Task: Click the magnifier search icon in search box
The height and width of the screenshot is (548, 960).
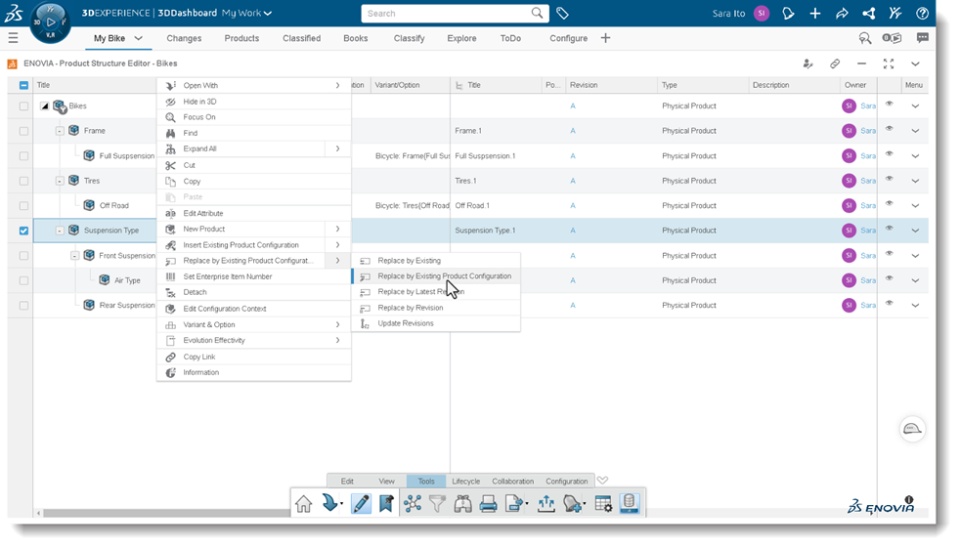Action: pyautogui.click(x=537, y=13)
